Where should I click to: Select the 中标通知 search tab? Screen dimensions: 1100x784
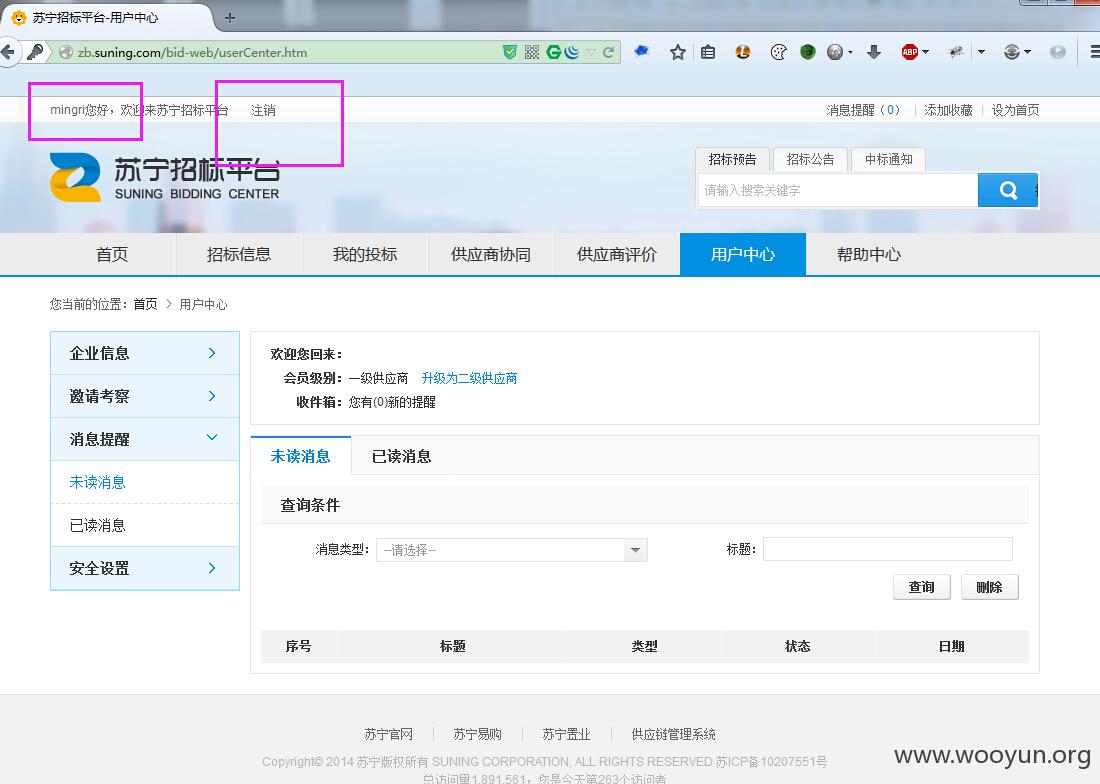point(888,159)
